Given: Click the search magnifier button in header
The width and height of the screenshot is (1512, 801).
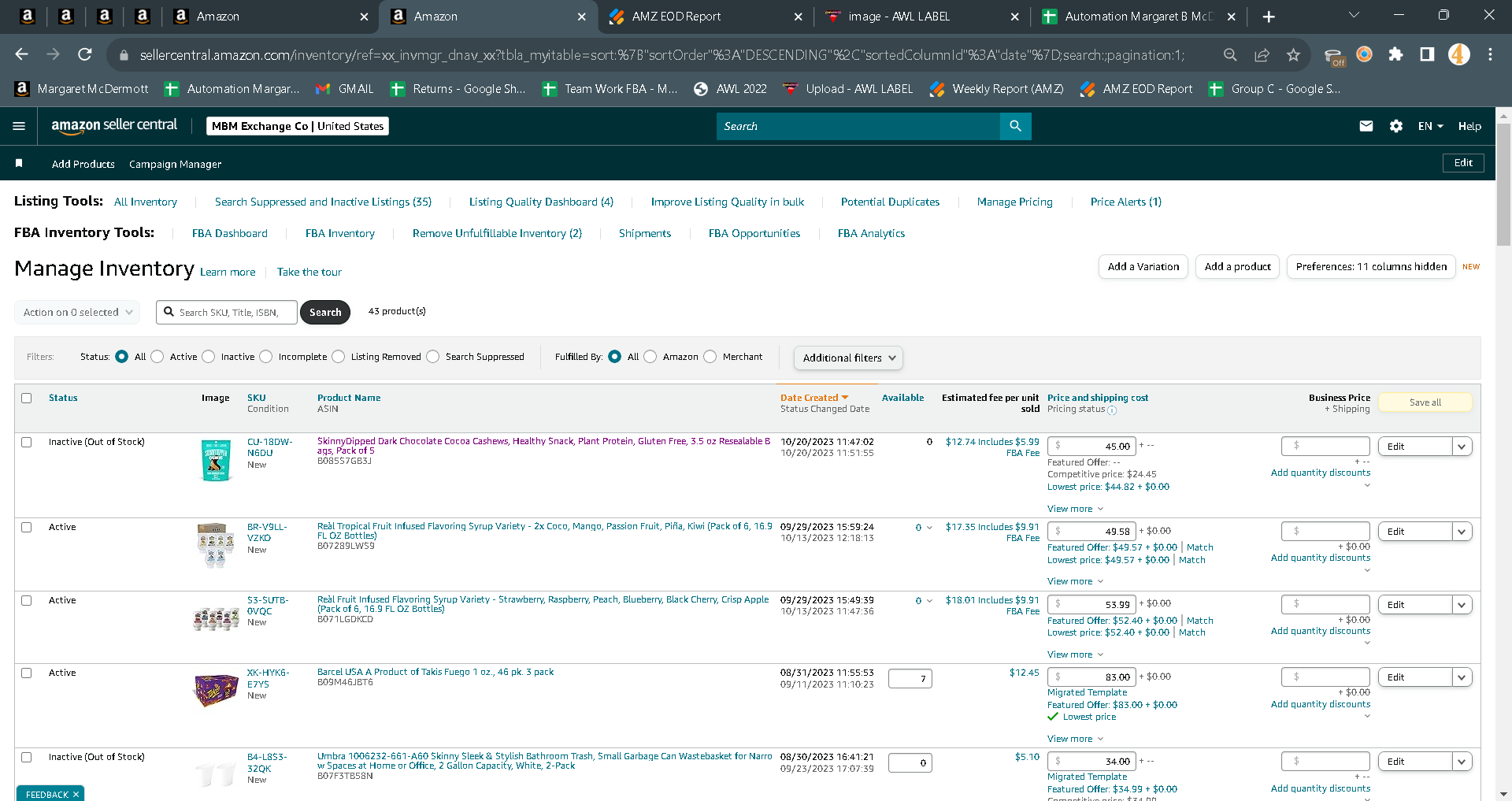Looking at the screenshot, I should 1015,126.
